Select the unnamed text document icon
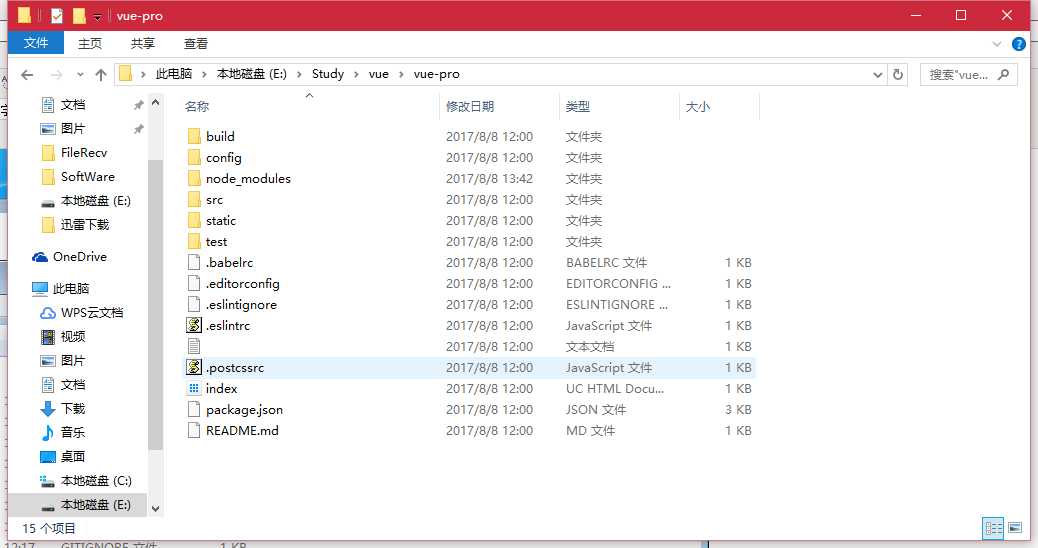Viewport: 1038px width, 548px height. [x=194, y=346]
